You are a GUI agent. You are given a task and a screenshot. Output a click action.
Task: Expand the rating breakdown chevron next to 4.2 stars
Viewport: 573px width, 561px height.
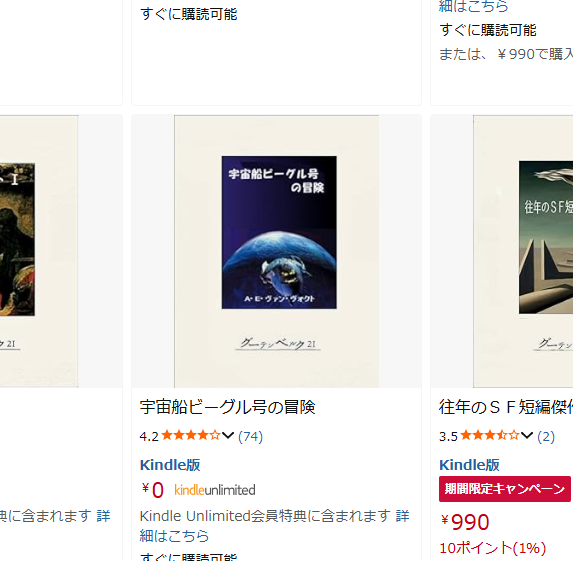pyautogui.click(x=228, y=436)
